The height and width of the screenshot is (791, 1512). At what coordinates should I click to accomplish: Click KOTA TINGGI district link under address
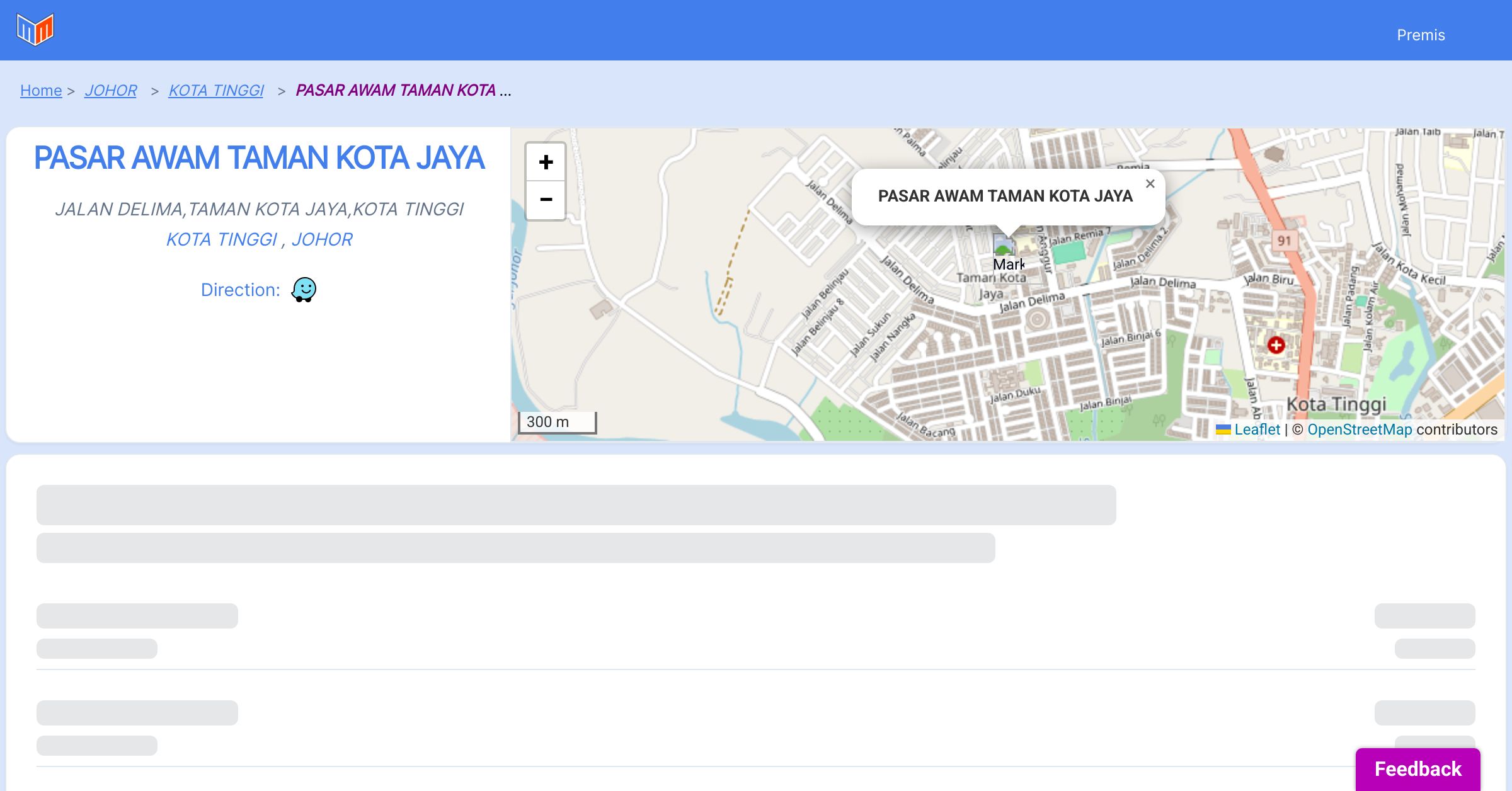(x=222, y=239)
